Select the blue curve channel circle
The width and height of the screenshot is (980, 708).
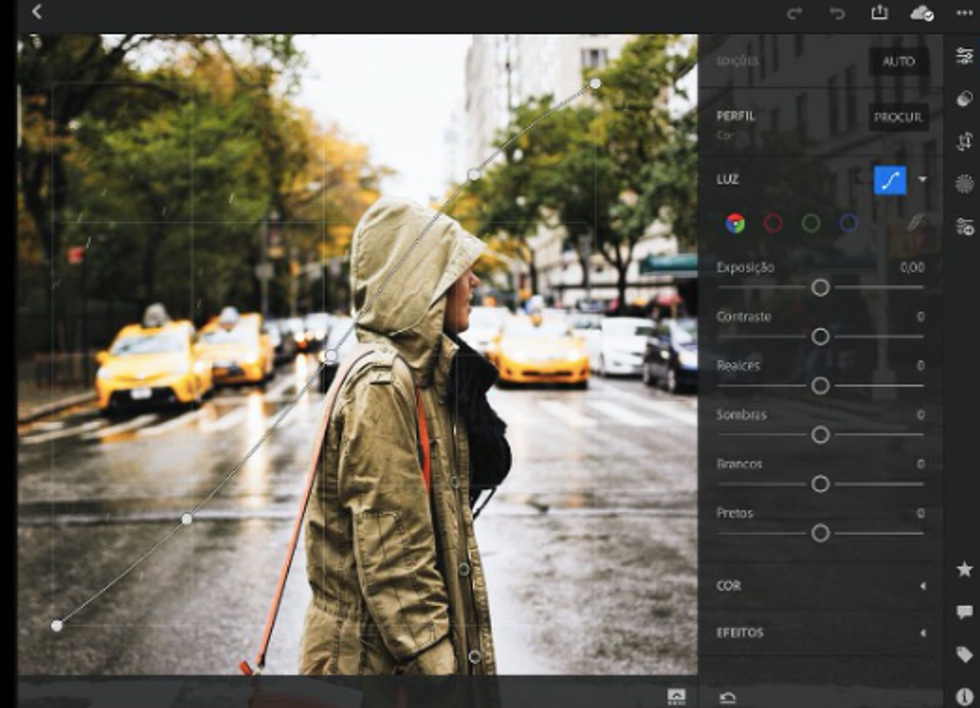848,223
